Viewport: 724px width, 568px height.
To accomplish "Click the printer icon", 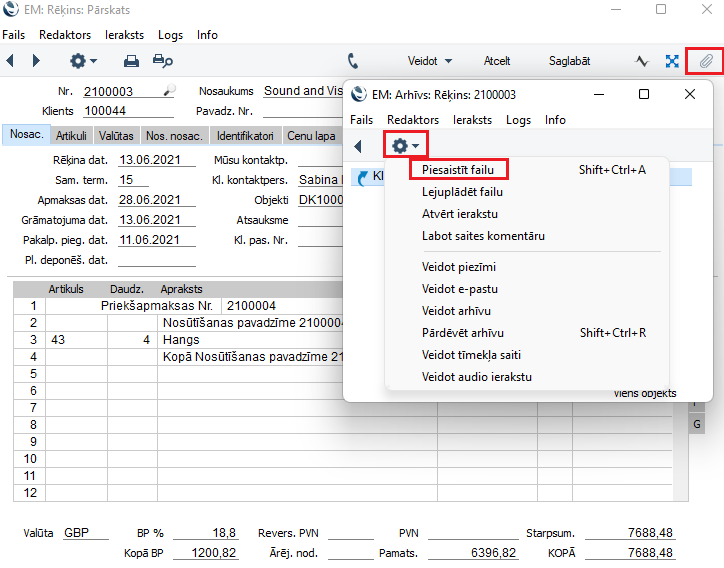I will coord(131,61).
